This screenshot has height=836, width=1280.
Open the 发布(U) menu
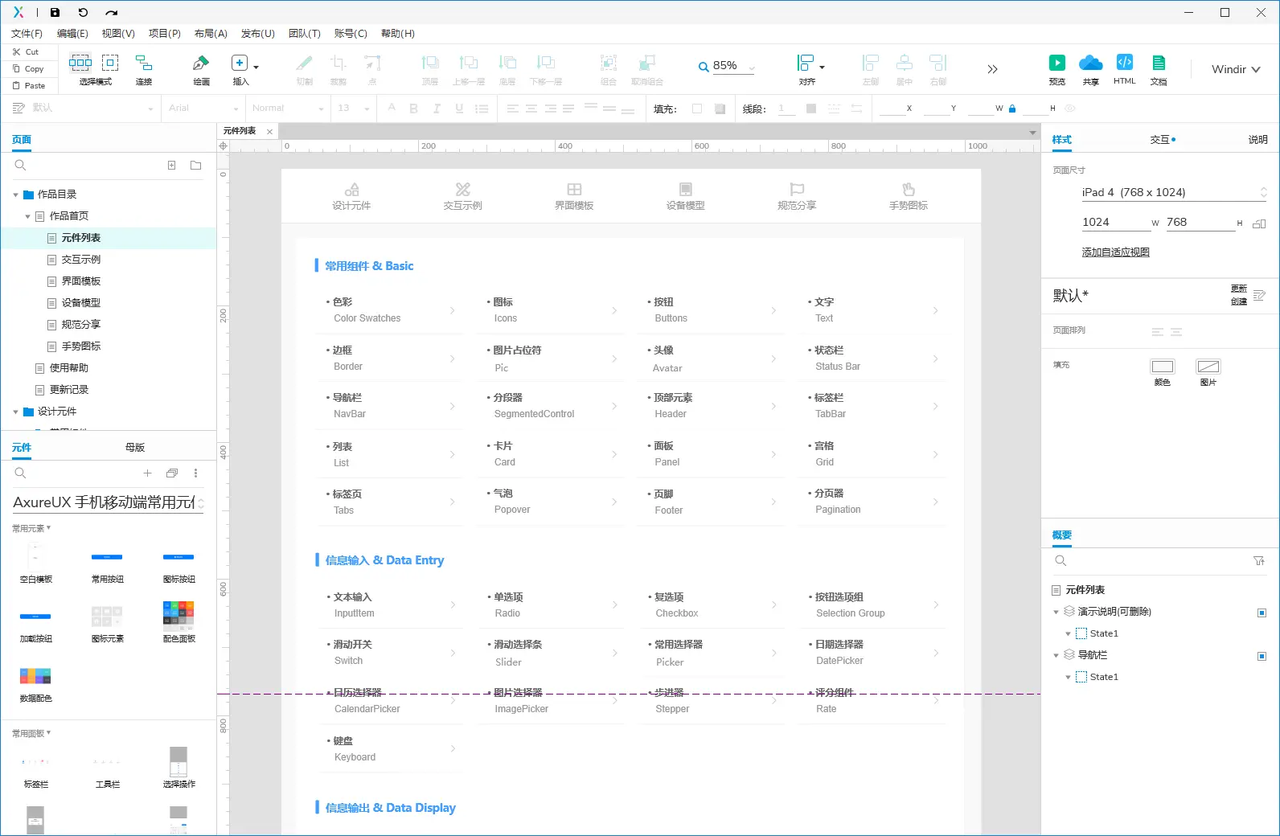point(257,33)
